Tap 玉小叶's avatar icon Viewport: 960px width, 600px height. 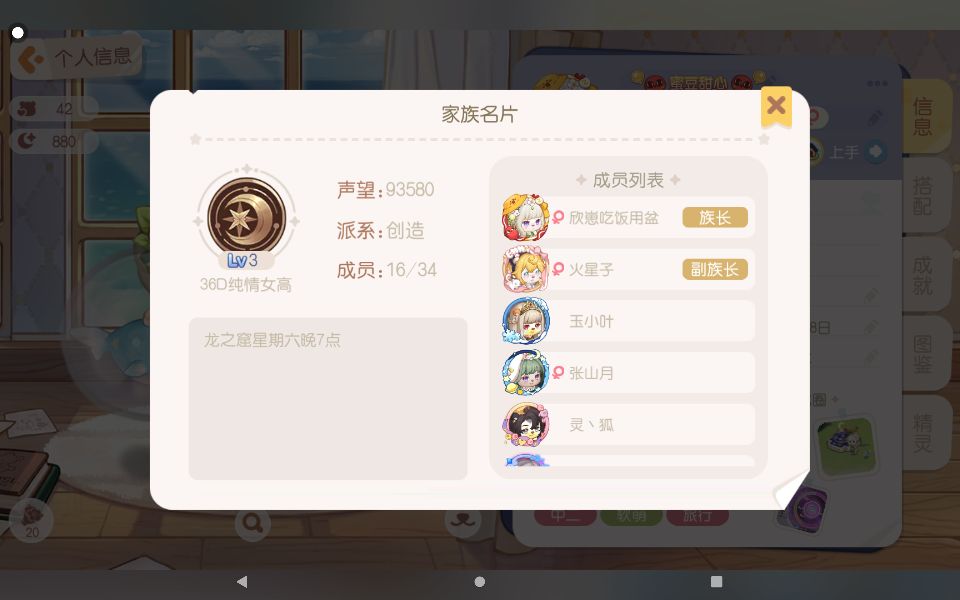pos(525,321)
